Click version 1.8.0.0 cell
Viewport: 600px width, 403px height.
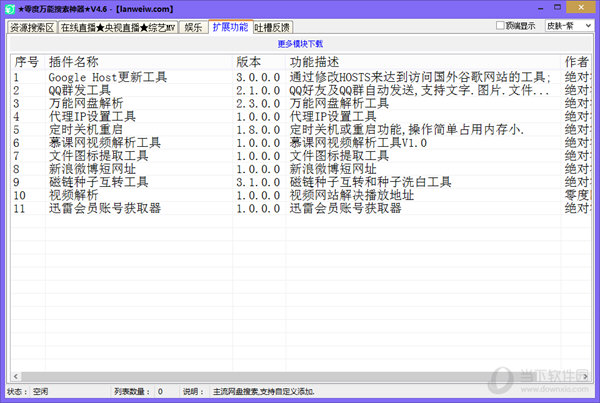click(258, 129)
